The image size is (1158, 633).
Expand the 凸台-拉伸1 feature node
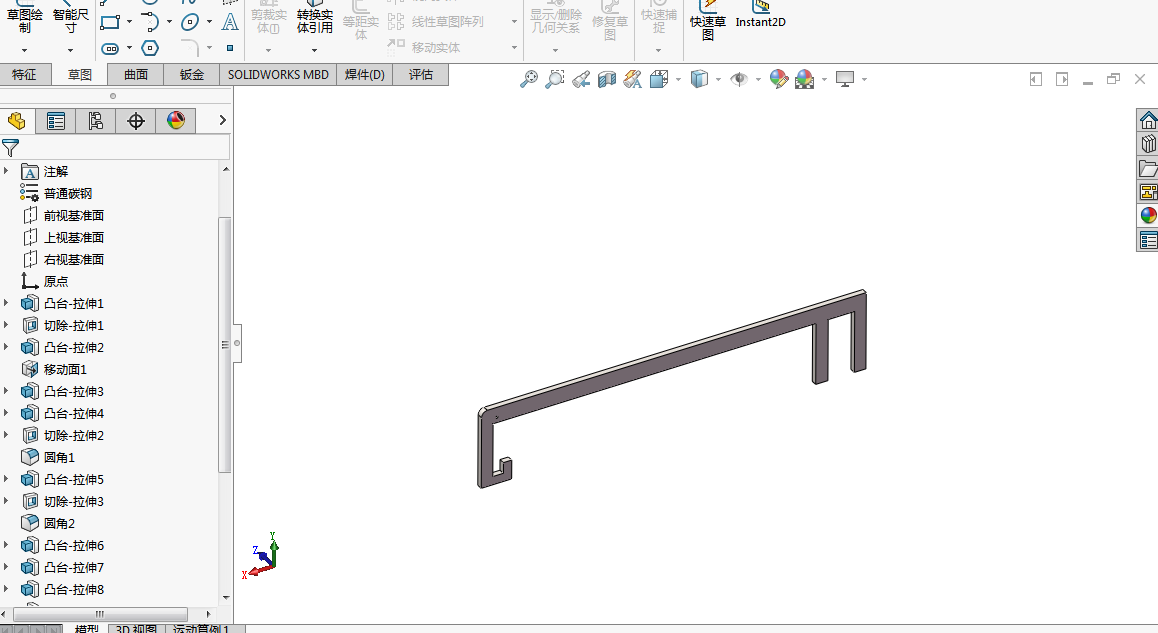coord(7,303)
